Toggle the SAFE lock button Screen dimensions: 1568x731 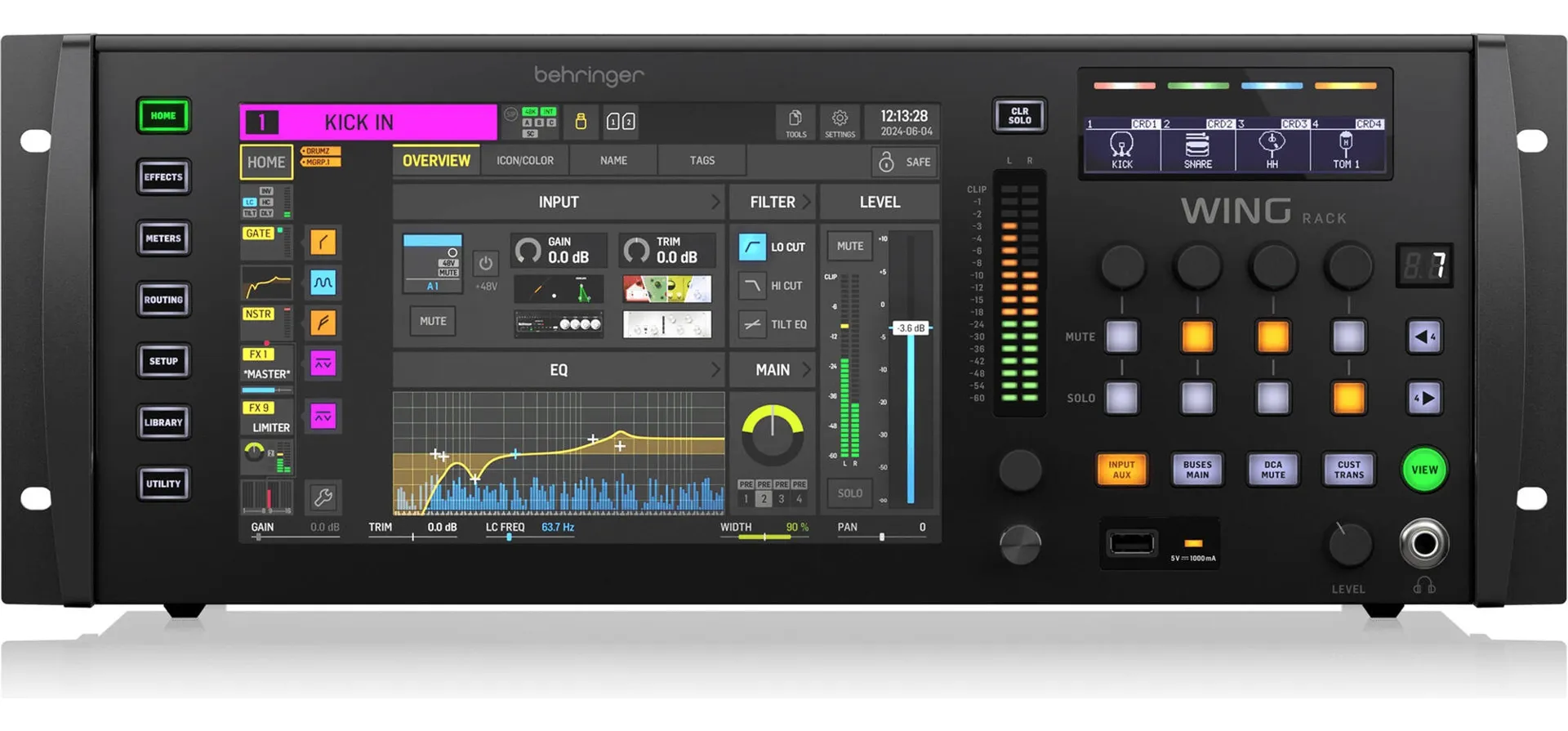click(905, 162)
